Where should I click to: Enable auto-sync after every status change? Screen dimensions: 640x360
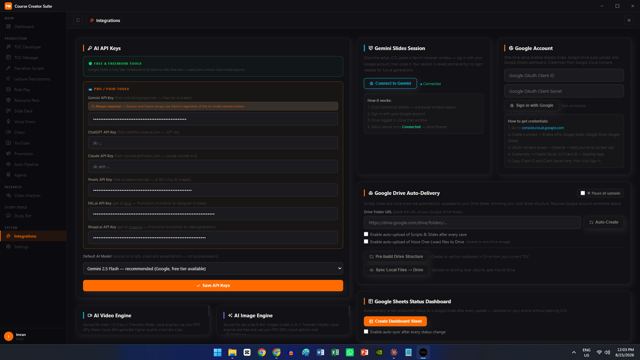coord(366,332)
